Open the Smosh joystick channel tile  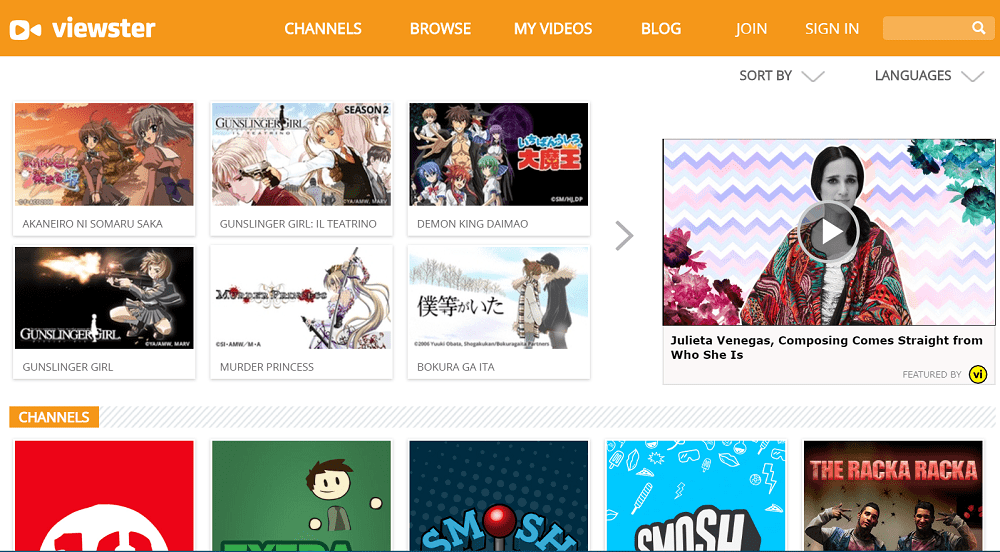(498, 495)
